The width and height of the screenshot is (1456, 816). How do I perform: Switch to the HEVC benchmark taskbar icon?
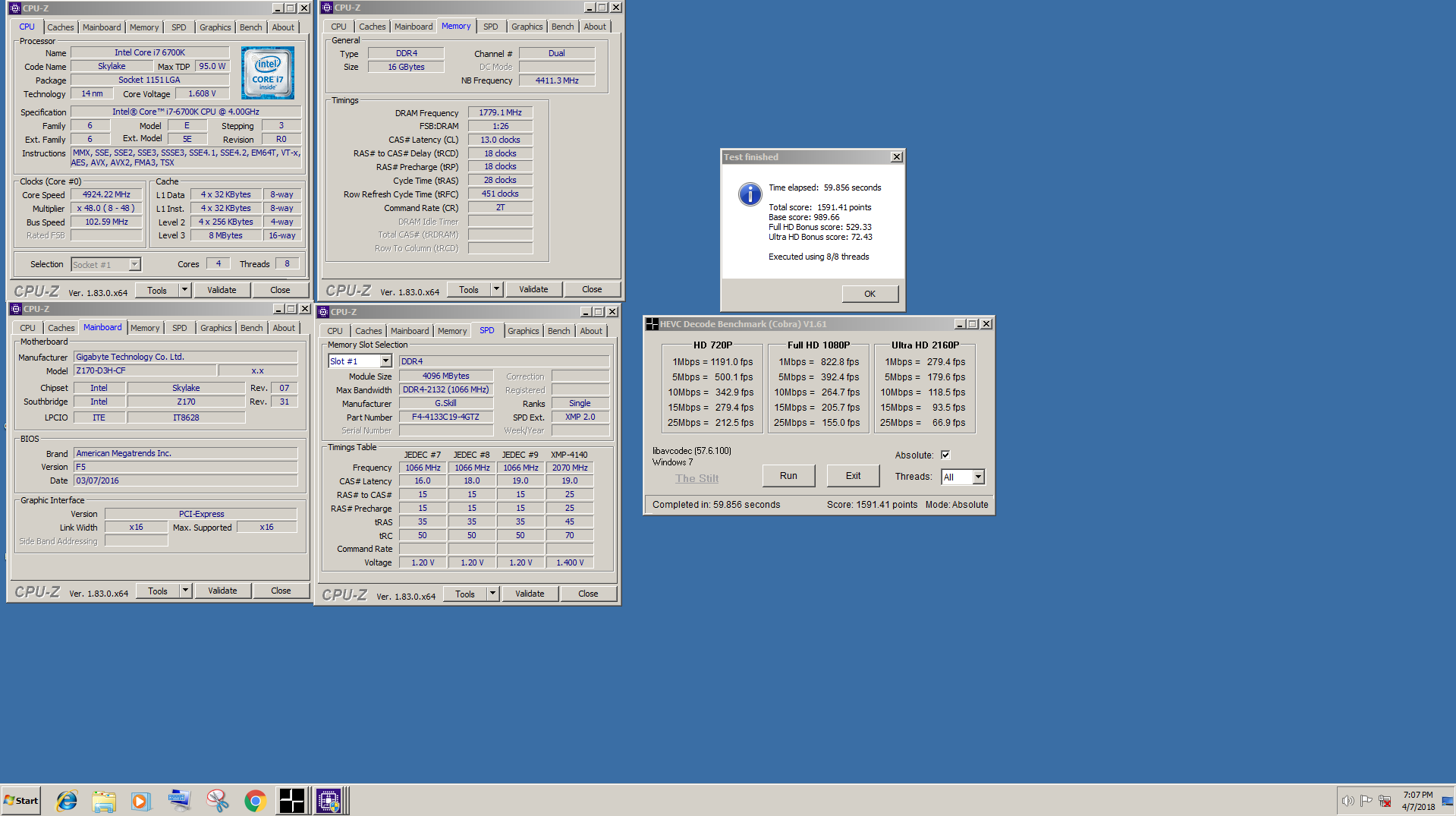(x=292, y=801)
